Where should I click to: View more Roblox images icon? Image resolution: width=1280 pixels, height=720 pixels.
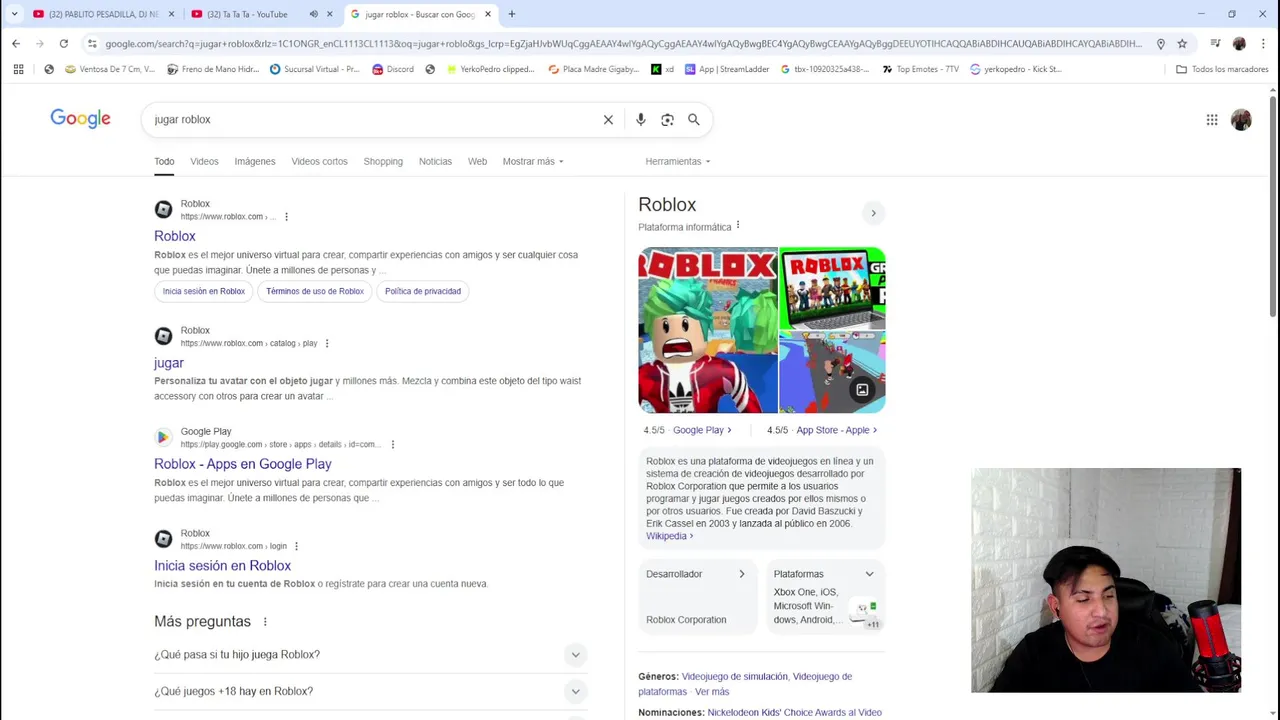pyautogui.click(x=862, y=390)
